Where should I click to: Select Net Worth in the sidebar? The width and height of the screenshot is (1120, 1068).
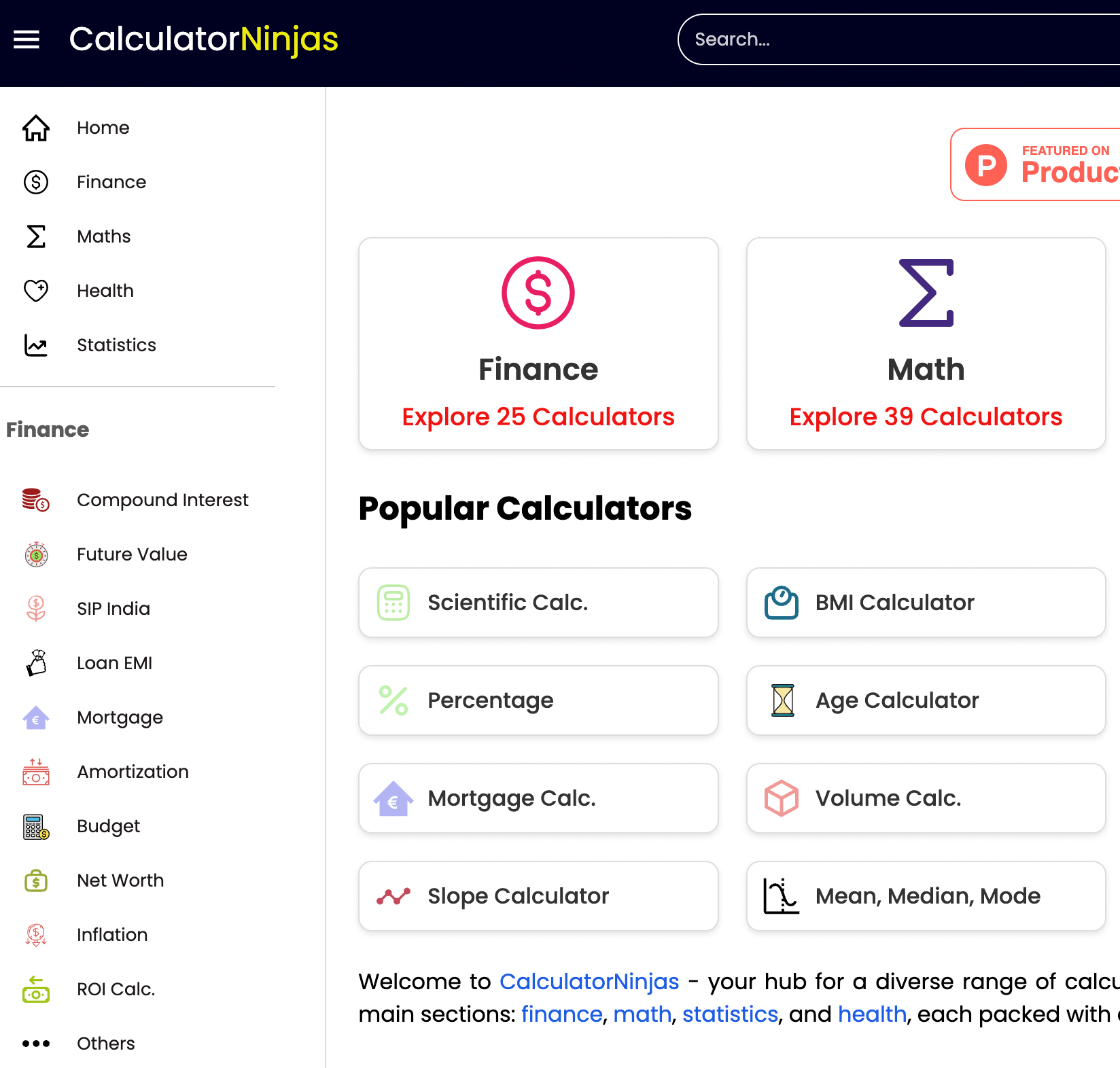pyautogui.click(x=120, y=880)
